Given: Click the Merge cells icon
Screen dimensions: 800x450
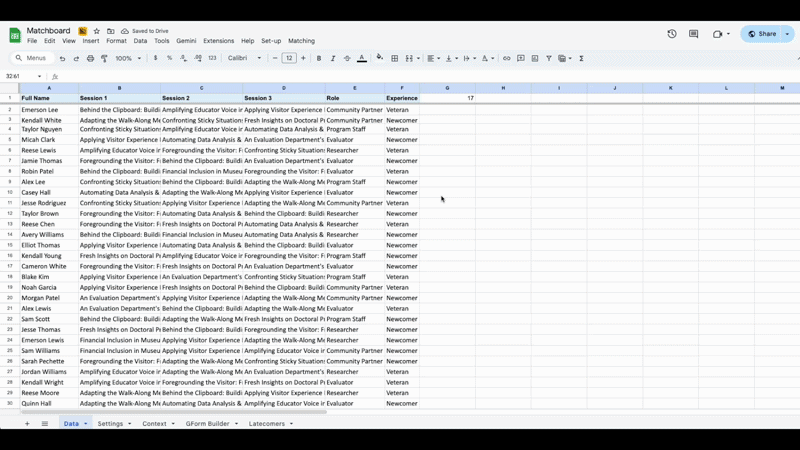Looking at the screenshot, I should 409,58.
